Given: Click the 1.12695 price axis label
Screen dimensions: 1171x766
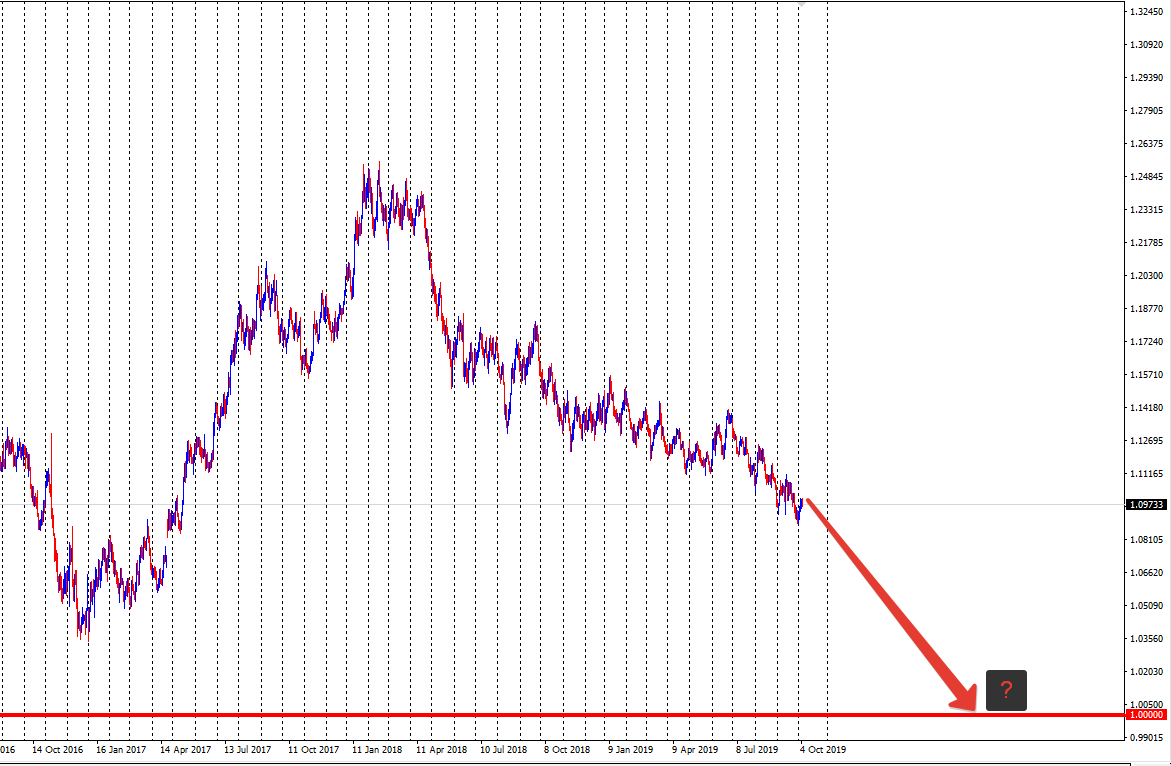Looking at the screenshot, I should [x=1146, y=440].
